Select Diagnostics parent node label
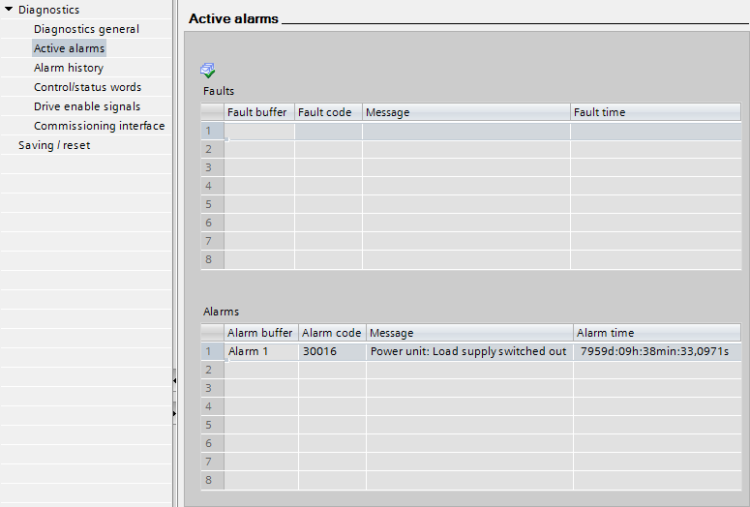The height and width of the screenshot is (507, 750). tap(49, 10)
